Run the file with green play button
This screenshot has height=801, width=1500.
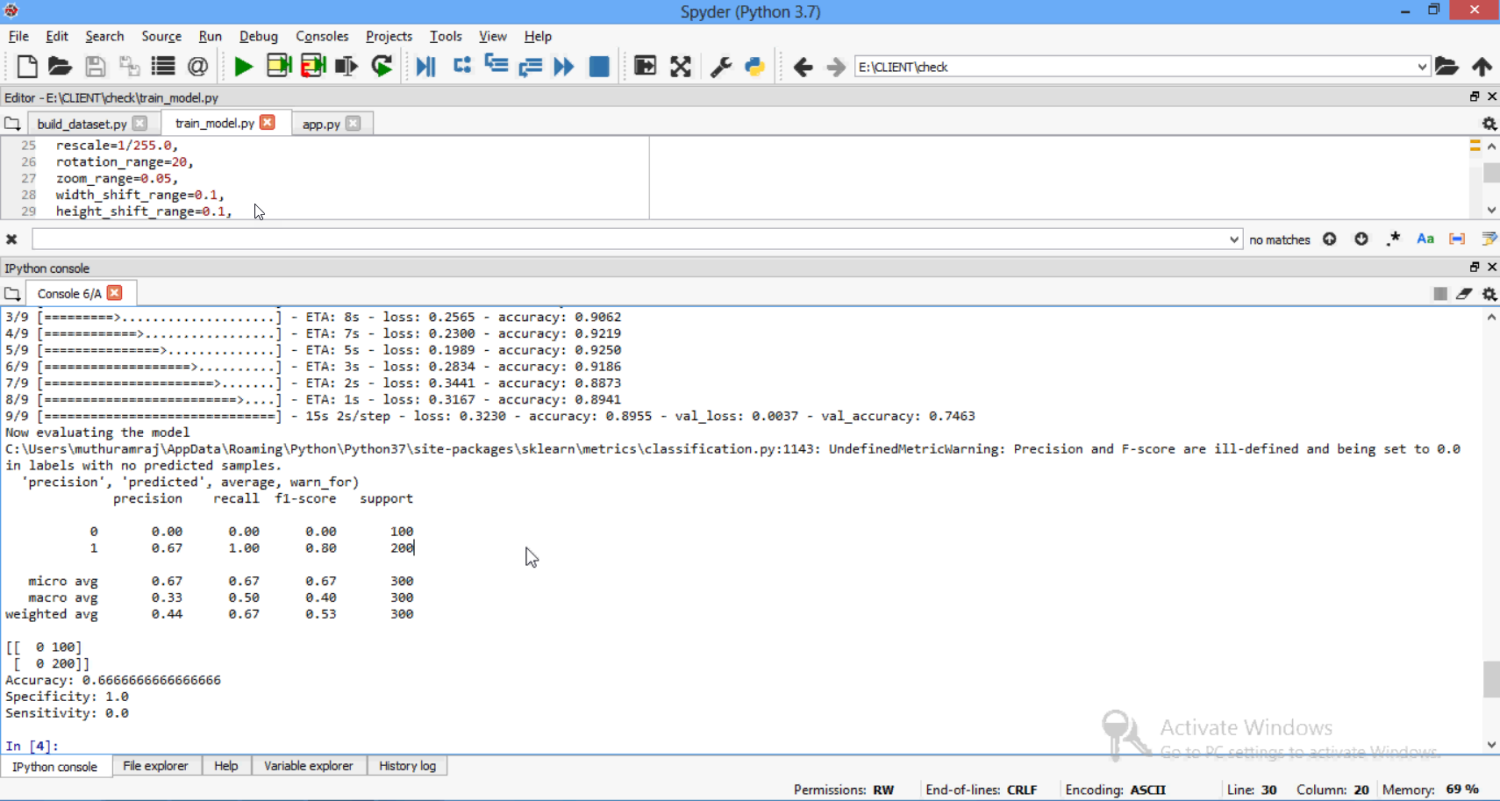[x=243, y=67]
